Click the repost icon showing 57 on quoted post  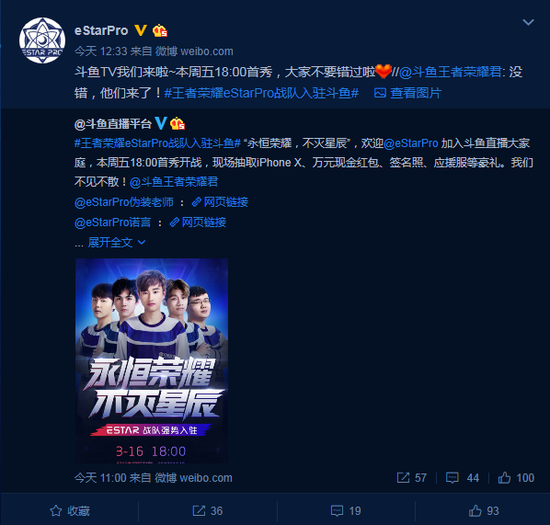pyautogui.click(x=403, y=478)
